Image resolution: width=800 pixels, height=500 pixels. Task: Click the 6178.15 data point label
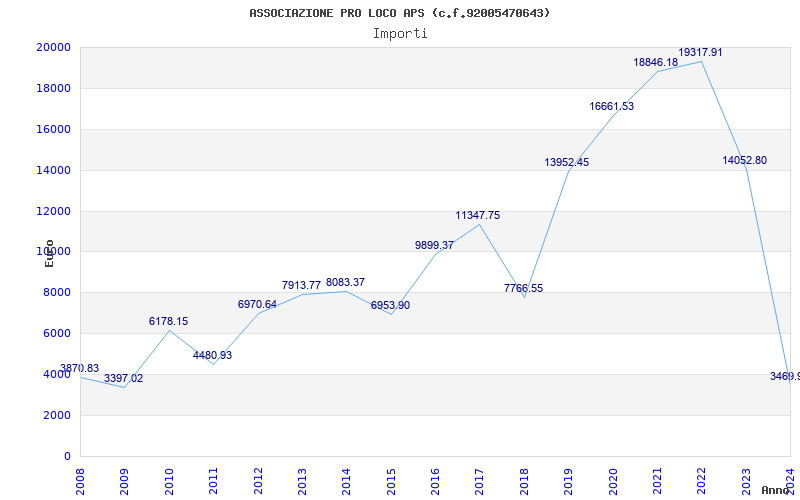[x=168, y=321]
